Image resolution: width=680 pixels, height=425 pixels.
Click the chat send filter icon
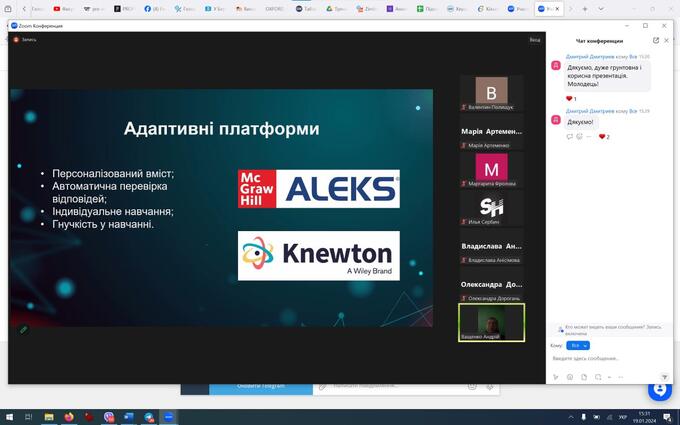pos(665,377)
